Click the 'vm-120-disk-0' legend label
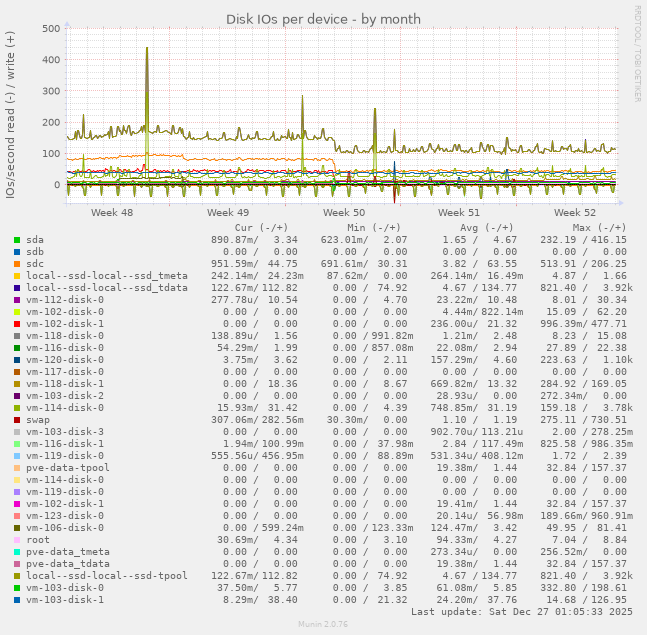This screenshot has height=635, width=647. [65, 359]
